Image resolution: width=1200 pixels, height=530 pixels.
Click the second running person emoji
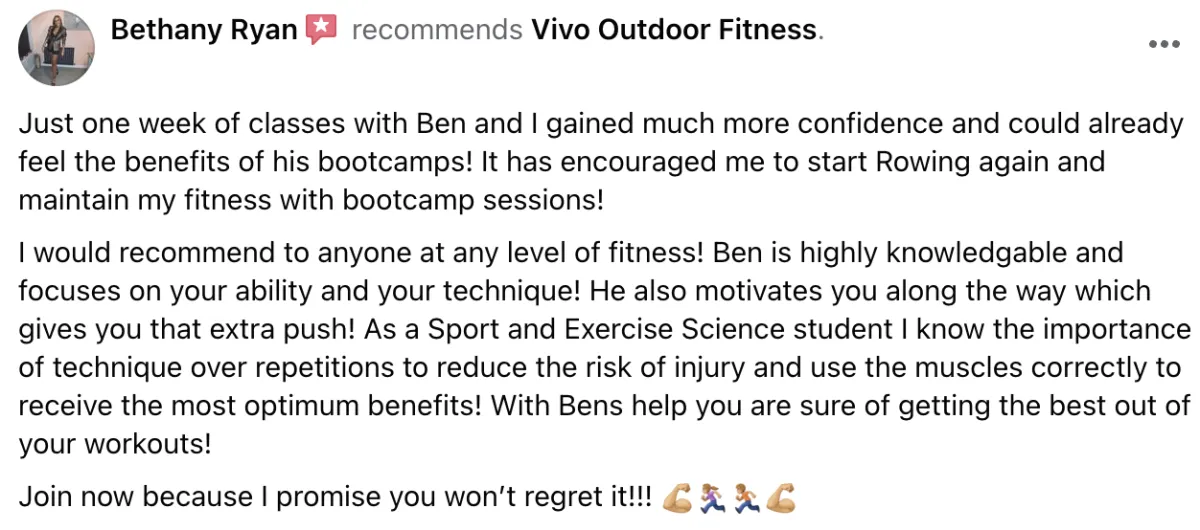pos(746,497)
